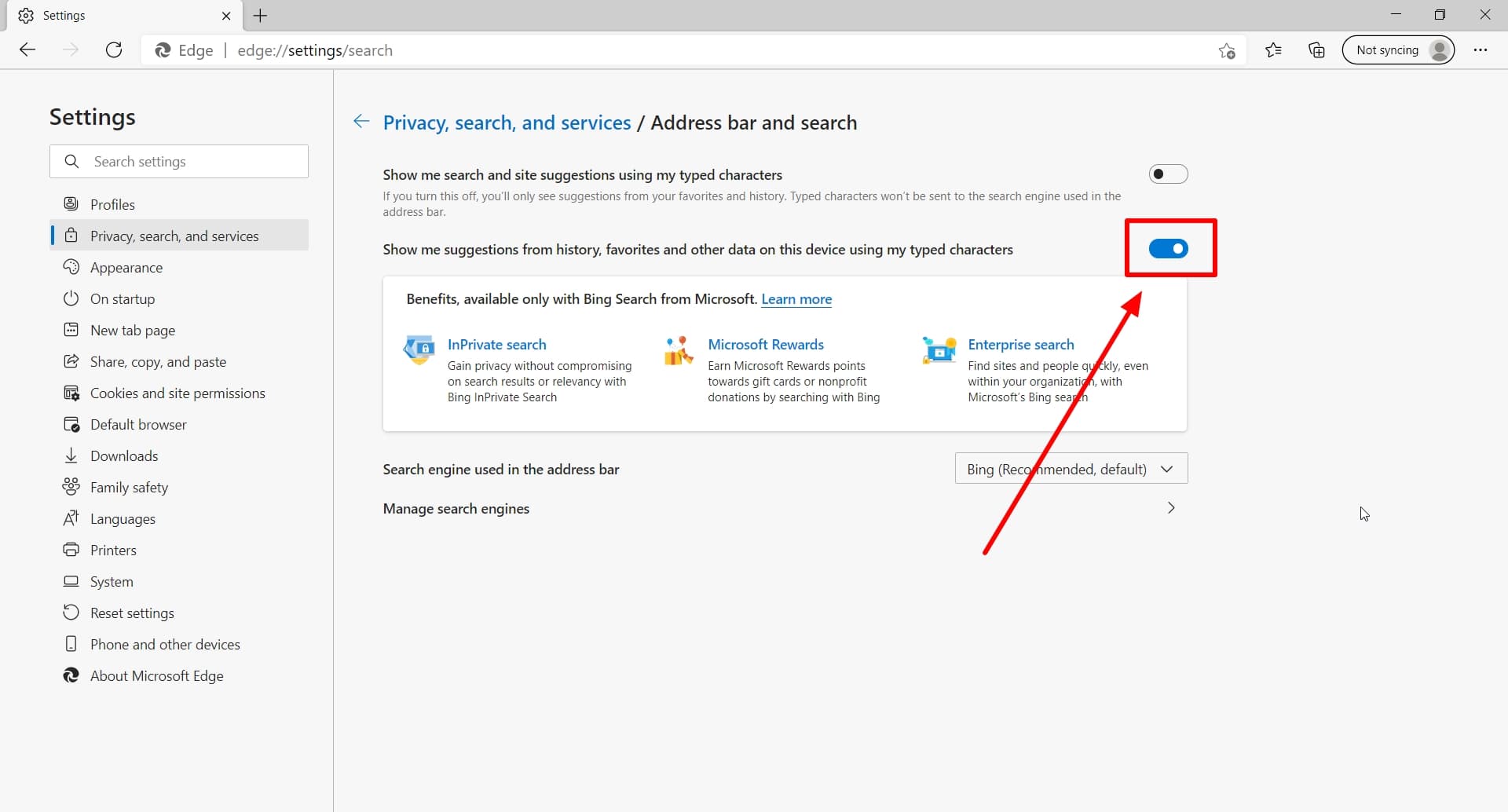Close the Settings tab

point(226,16)
